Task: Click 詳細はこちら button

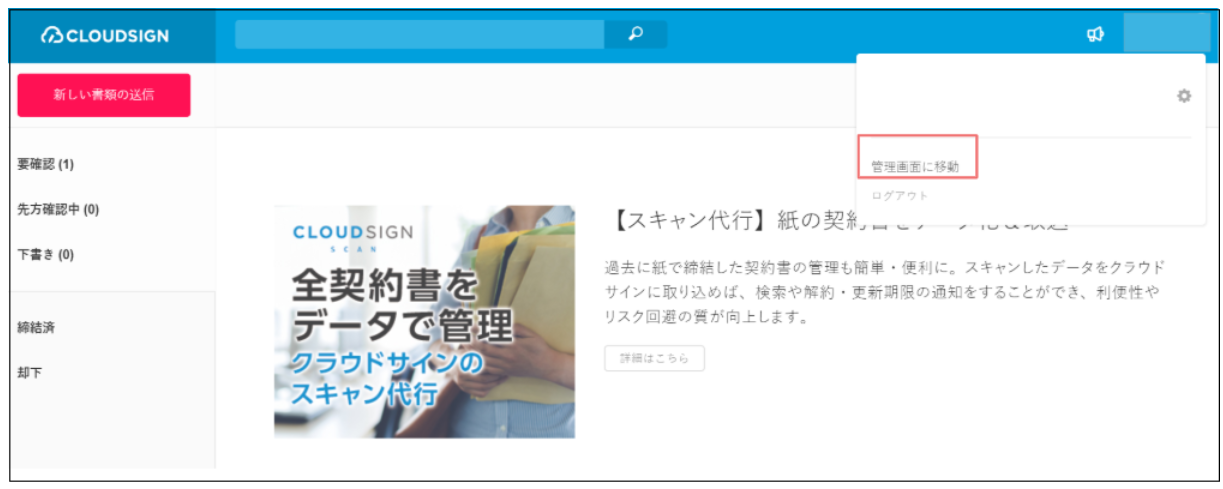Action: 654,358
